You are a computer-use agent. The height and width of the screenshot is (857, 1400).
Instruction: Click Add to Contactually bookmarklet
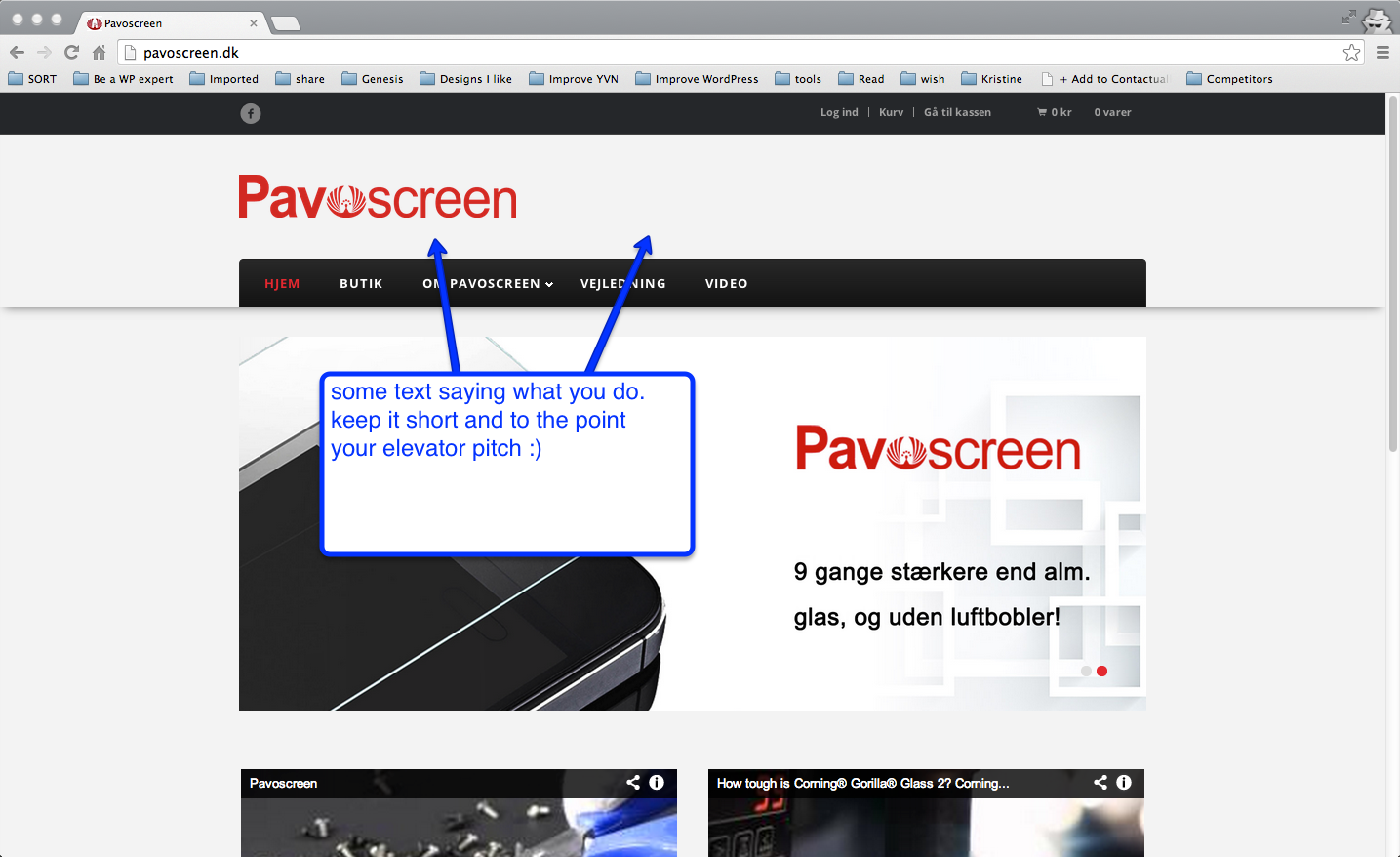point(1104,79)
